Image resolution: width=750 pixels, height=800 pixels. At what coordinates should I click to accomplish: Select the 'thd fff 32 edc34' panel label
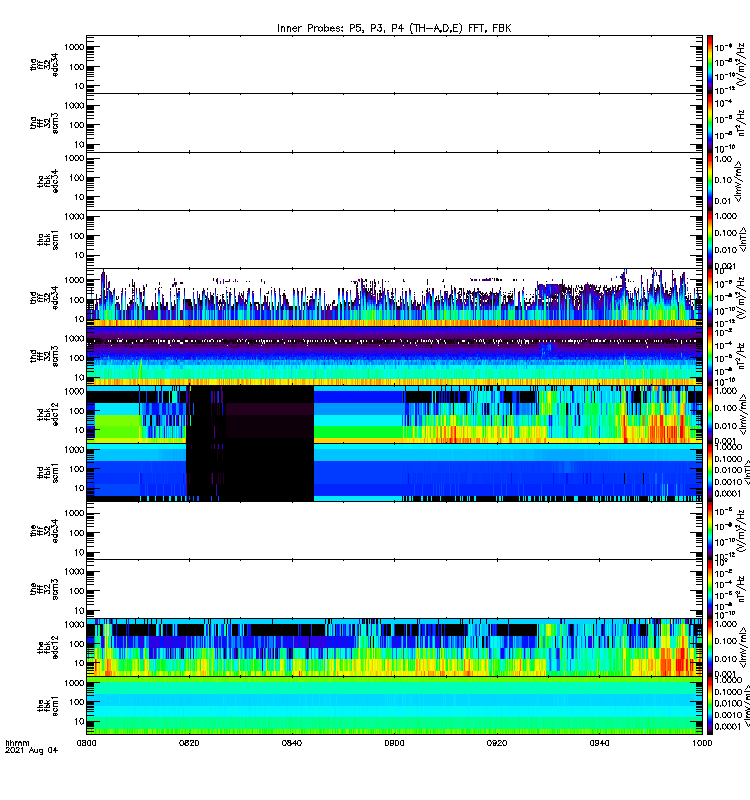(x=44, y=298)
